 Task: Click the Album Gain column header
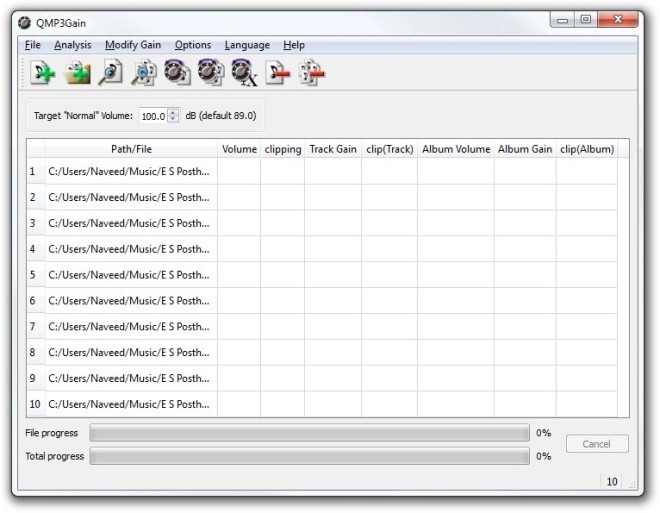(525, 149)
